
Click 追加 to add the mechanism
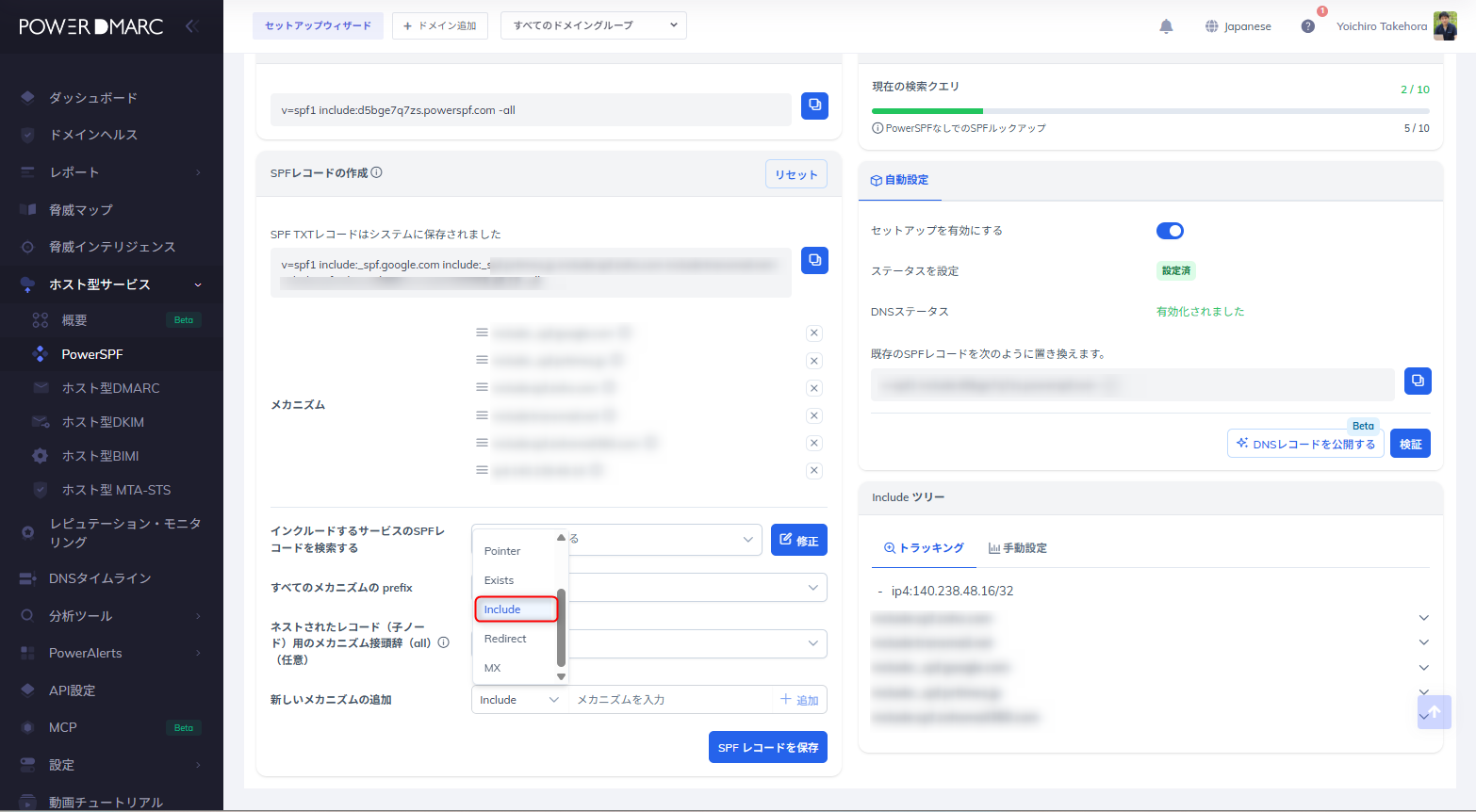click(x=799, y=700)
